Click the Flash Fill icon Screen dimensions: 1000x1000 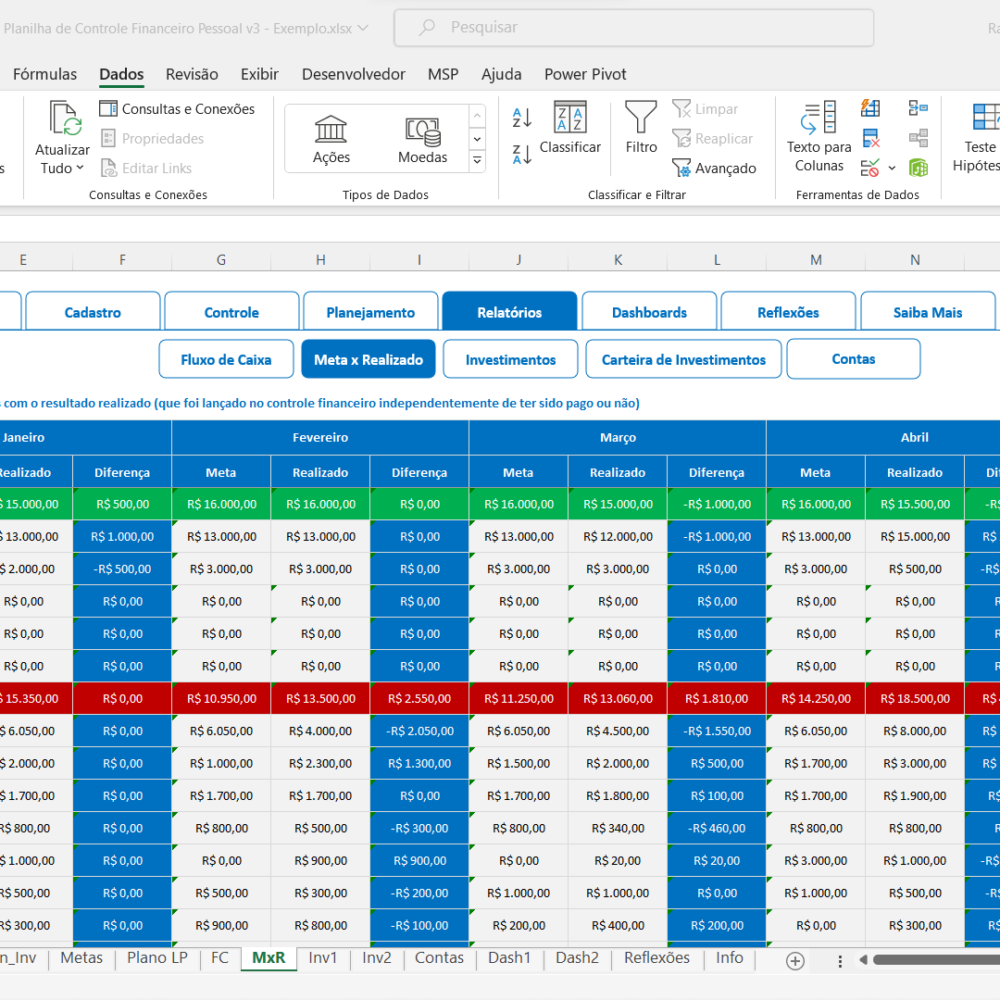871,108
